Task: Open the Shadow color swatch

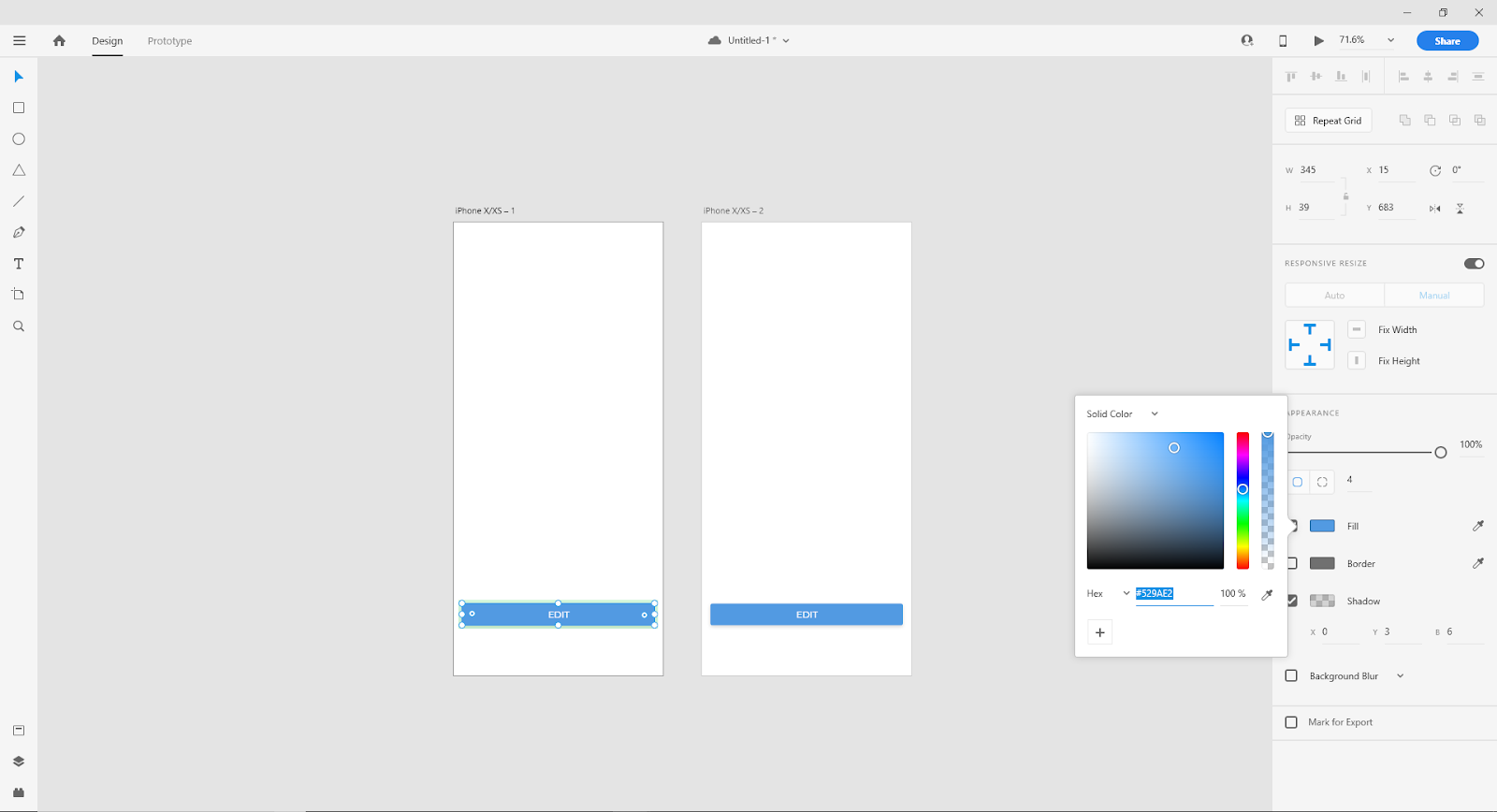Action: 1322,601
